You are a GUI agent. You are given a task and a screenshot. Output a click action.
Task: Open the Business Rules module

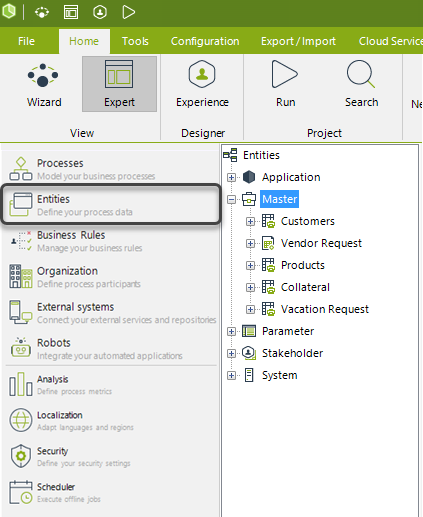[x=110, y=241]
